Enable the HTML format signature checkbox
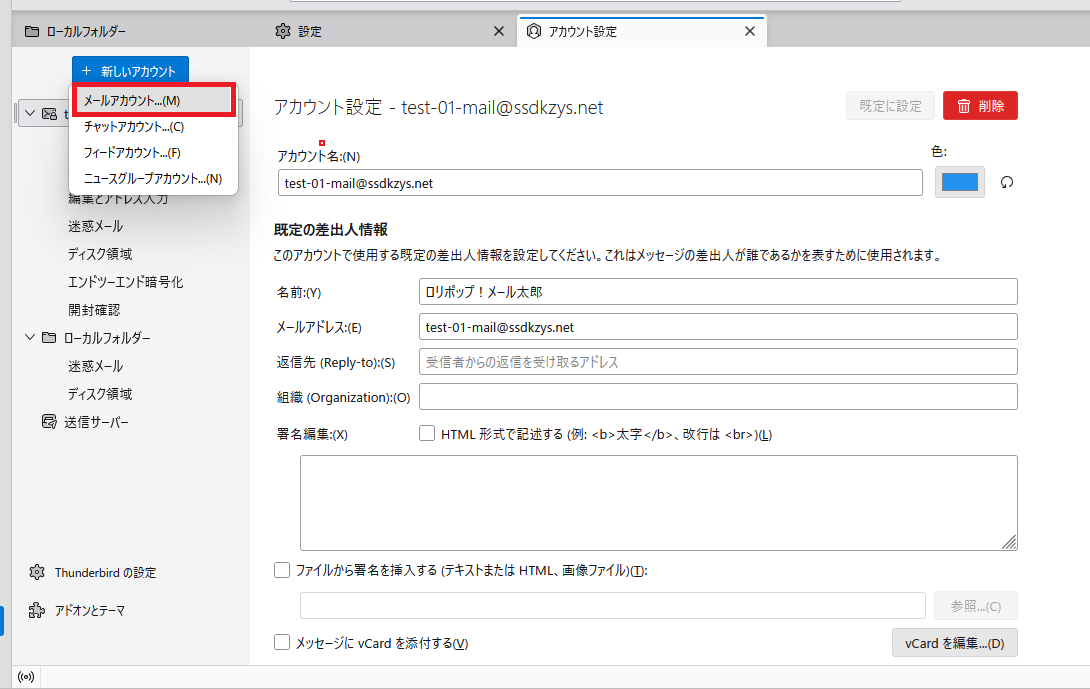The width and height of the screenshot is (1090, 689). click(x=427, y=434)
